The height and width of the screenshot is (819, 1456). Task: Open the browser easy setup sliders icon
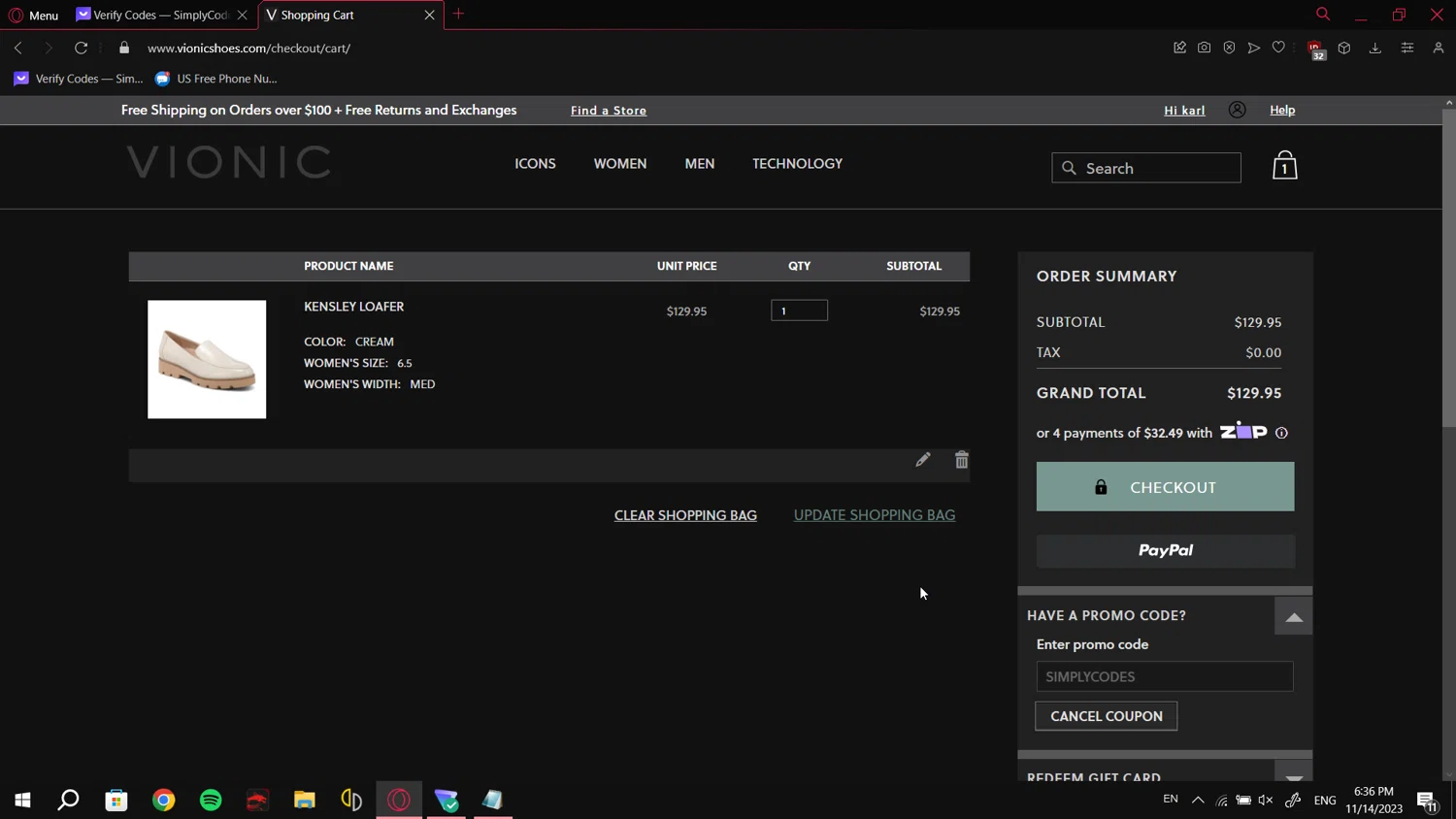[x=1406, y=48]
